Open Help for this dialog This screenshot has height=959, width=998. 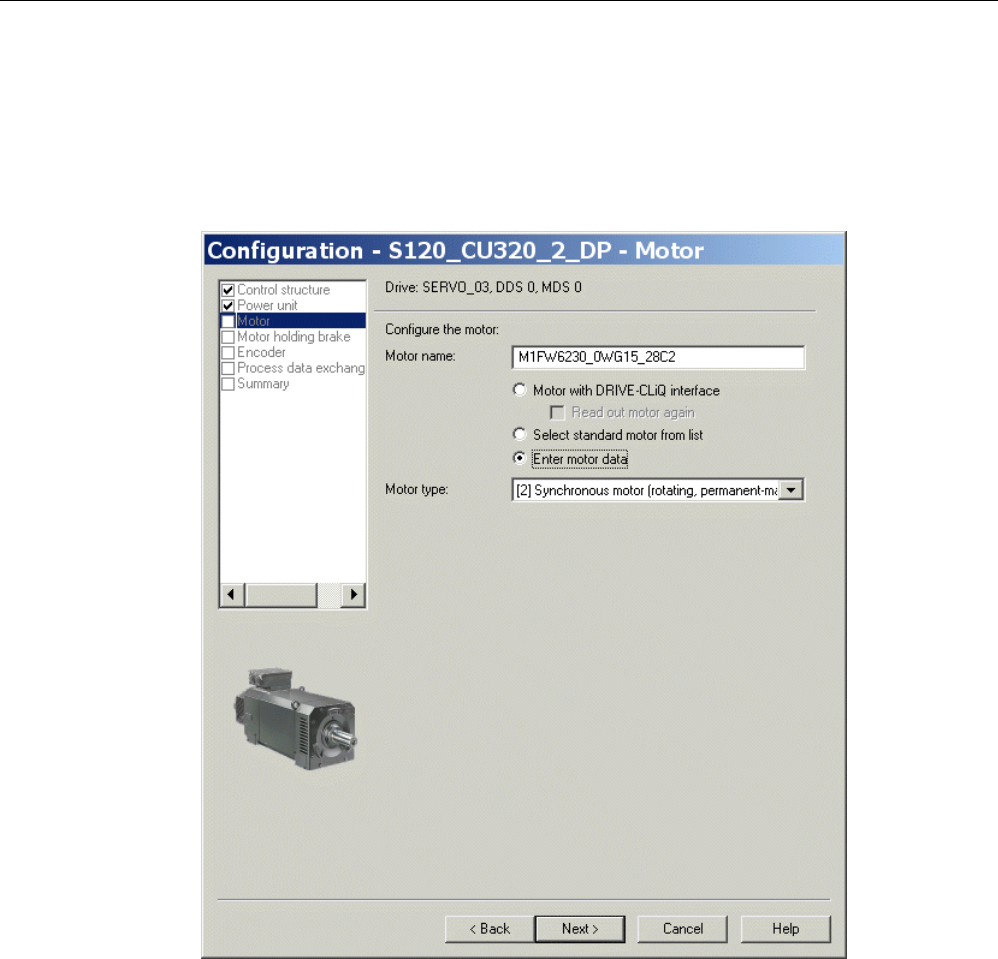(785, 929)
